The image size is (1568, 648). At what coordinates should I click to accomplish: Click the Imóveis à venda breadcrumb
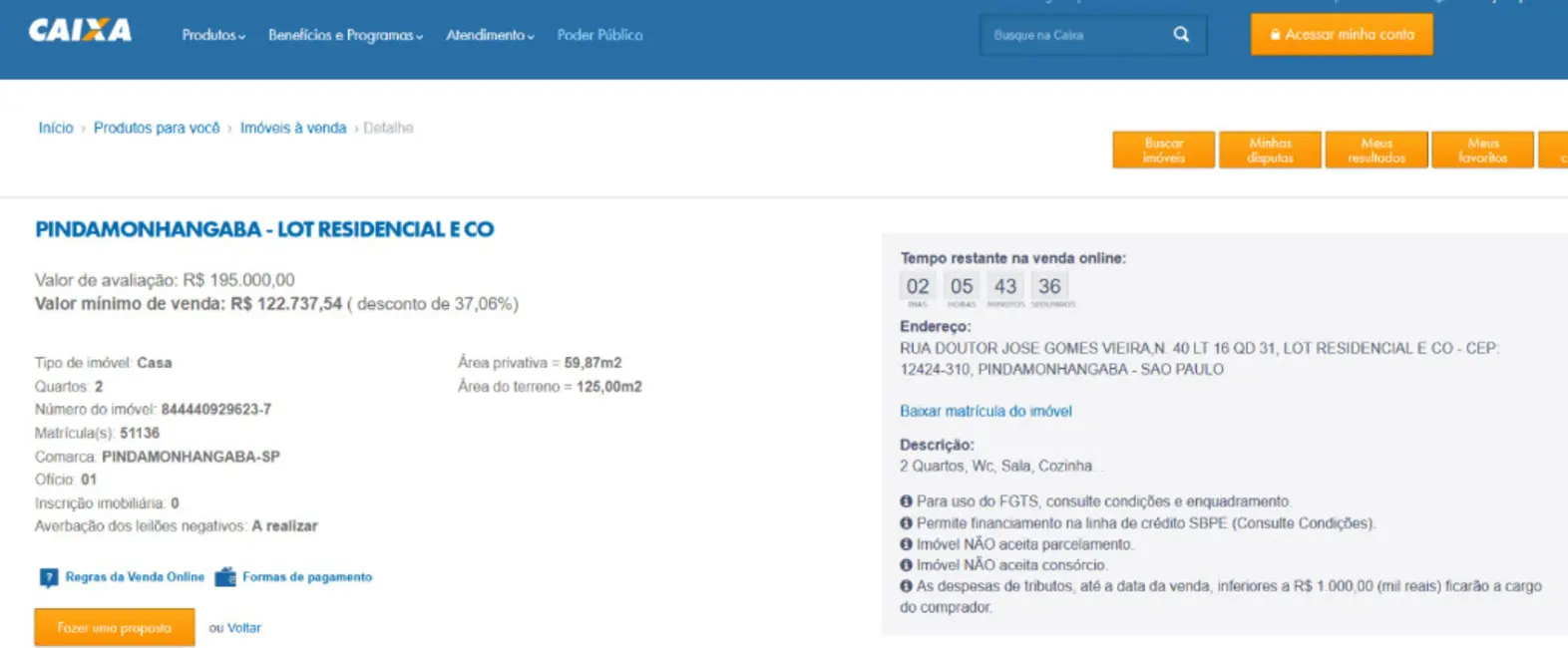point(292,128)
